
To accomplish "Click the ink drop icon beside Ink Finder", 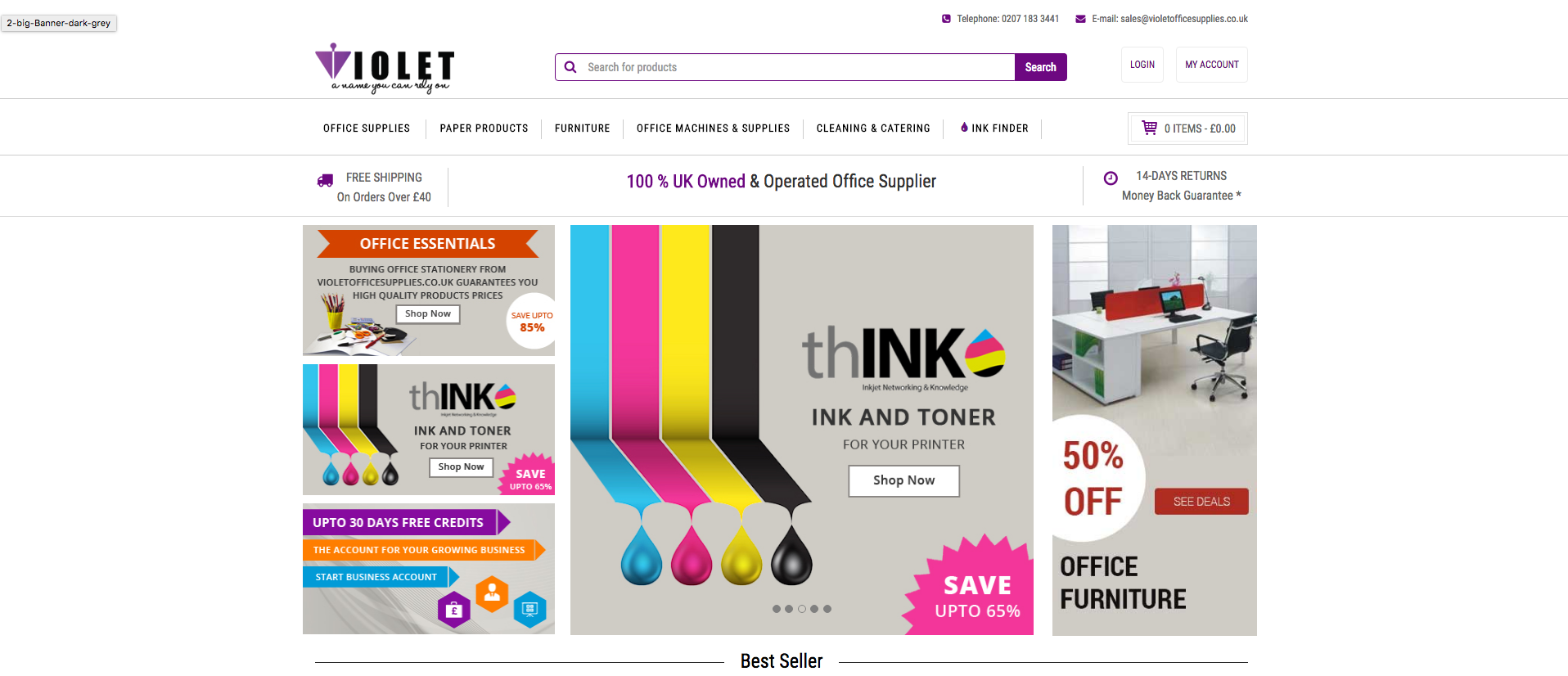I will tap(964, 127).
